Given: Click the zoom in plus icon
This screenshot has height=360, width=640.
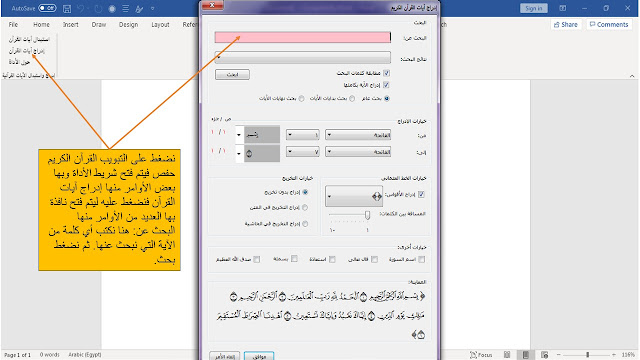Looking at the screenshot, I should click(x=614, y=355).
